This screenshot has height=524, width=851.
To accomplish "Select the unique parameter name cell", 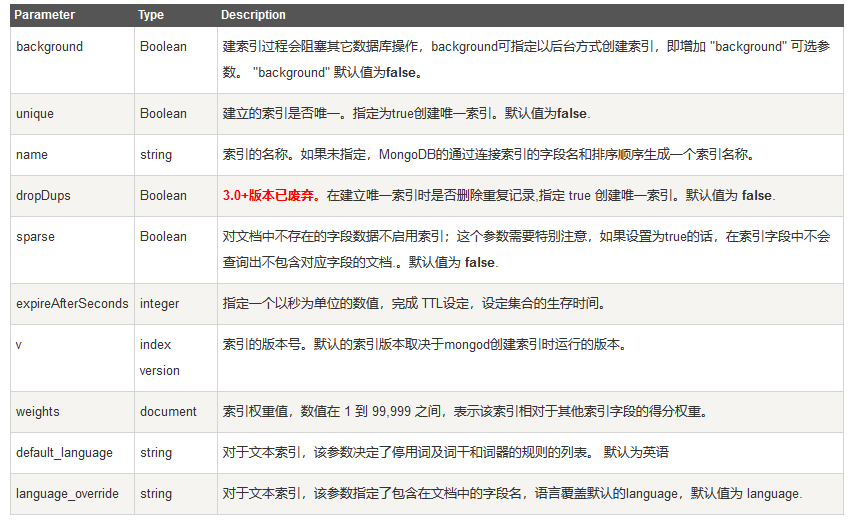I will 35,114.
